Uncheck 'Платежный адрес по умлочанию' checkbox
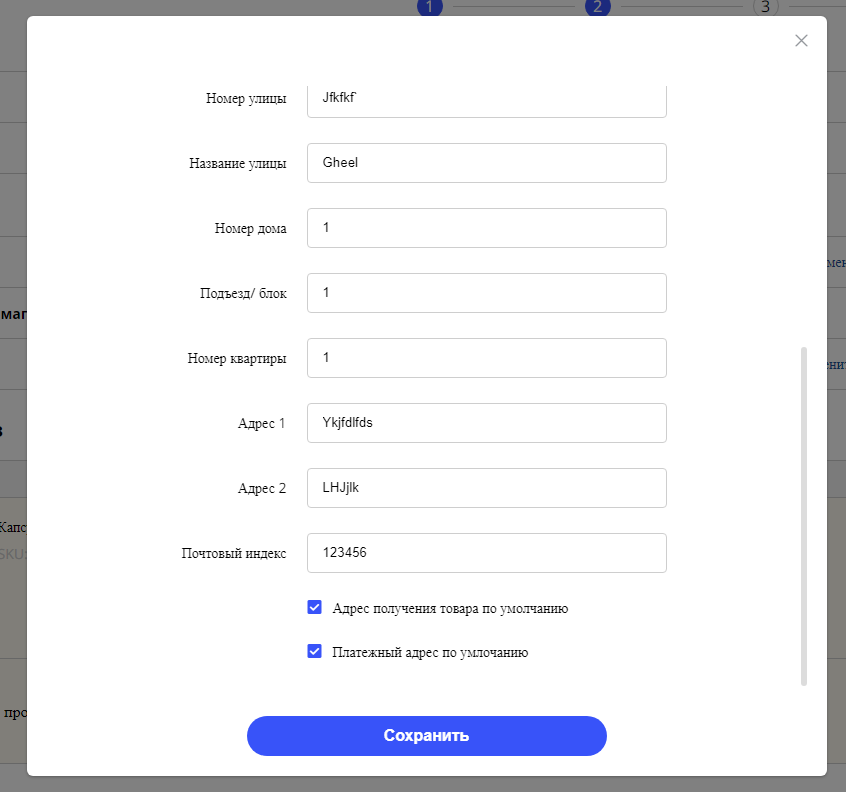The width and height of the screenshot is (846, 792). tap(315, 651)
